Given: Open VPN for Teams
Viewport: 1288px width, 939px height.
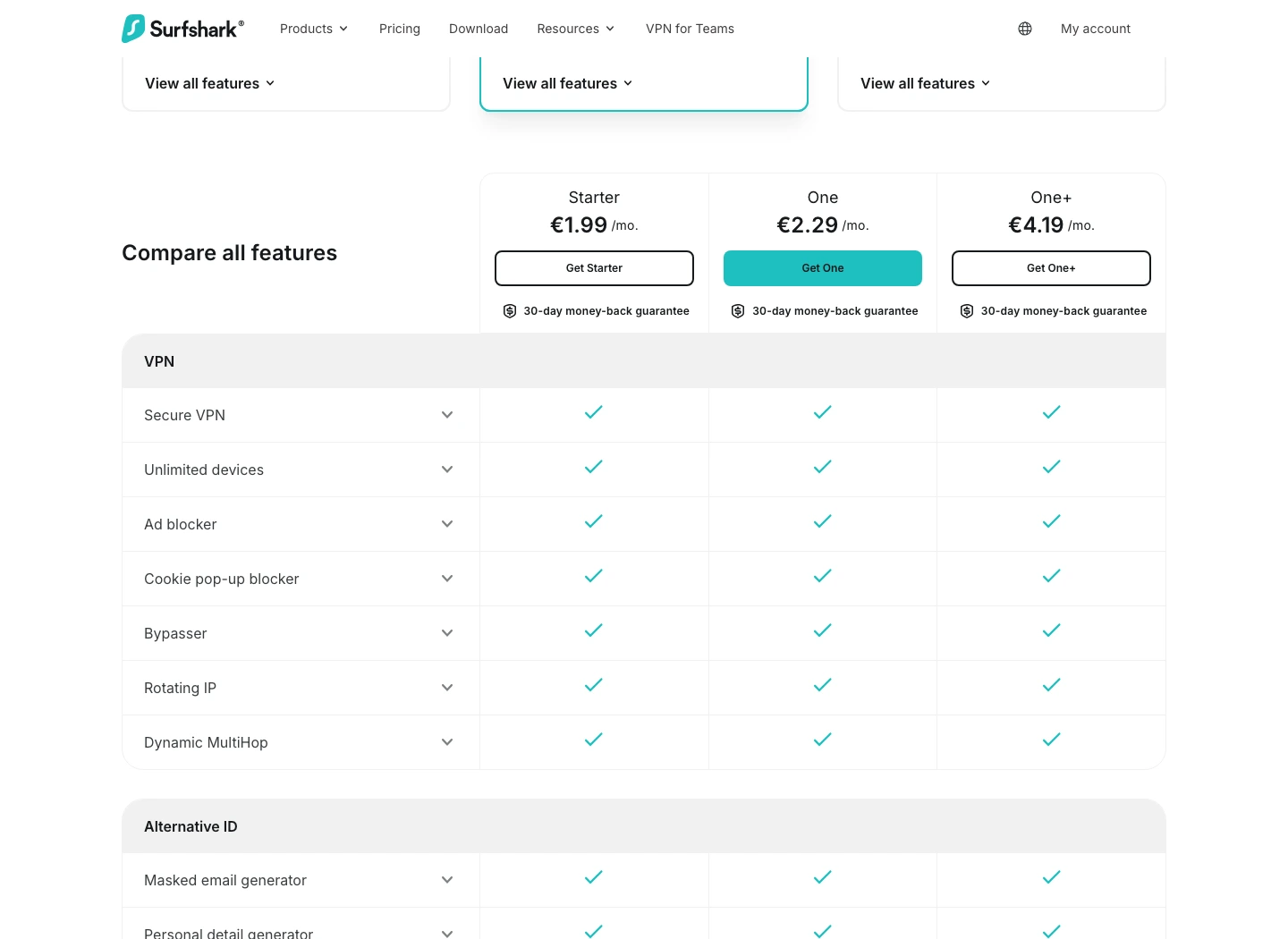Looking at the screenshot, I should (x=690, y=29).
